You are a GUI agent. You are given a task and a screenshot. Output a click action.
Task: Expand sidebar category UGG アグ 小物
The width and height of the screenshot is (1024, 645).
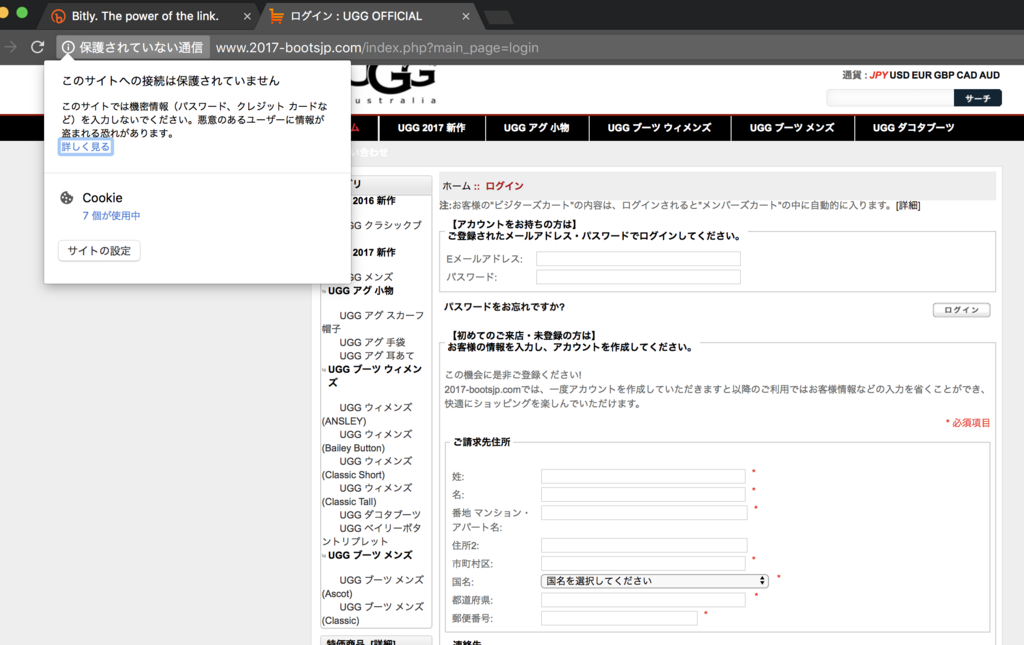pyautogui.click(x=360, y=291)
